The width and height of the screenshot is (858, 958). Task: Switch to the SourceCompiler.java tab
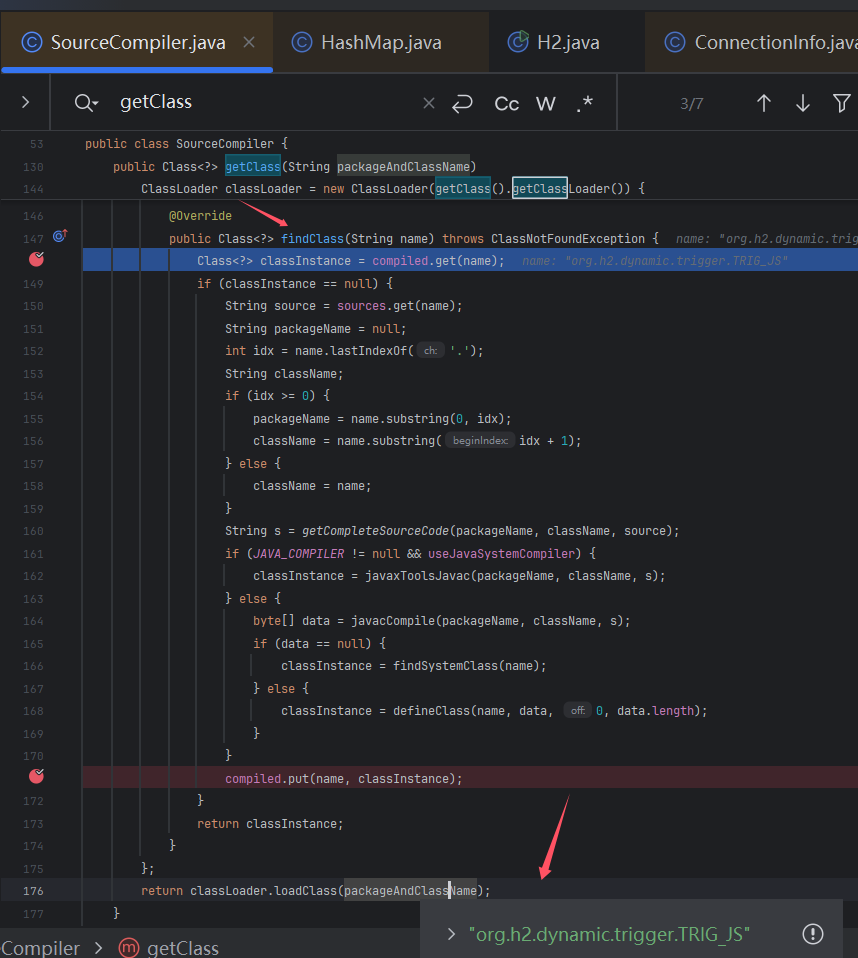(138, 42)
